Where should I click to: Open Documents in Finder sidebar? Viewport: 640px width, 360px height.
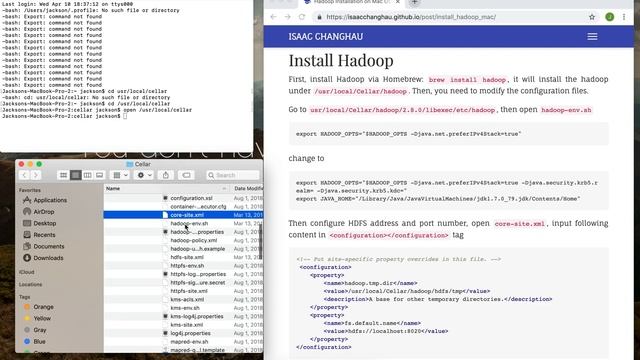[x=44, y=246]
